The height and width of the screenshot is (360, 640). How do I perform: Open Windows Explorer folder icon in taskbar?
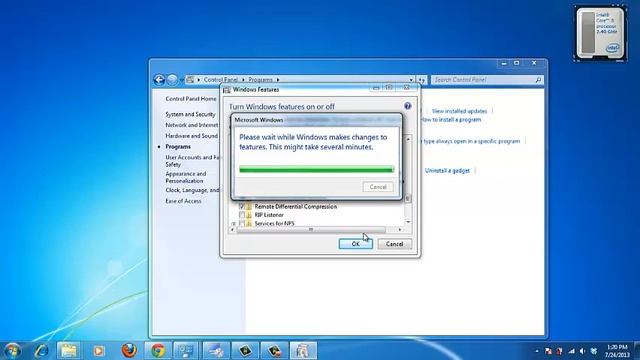tap(69, 351)
